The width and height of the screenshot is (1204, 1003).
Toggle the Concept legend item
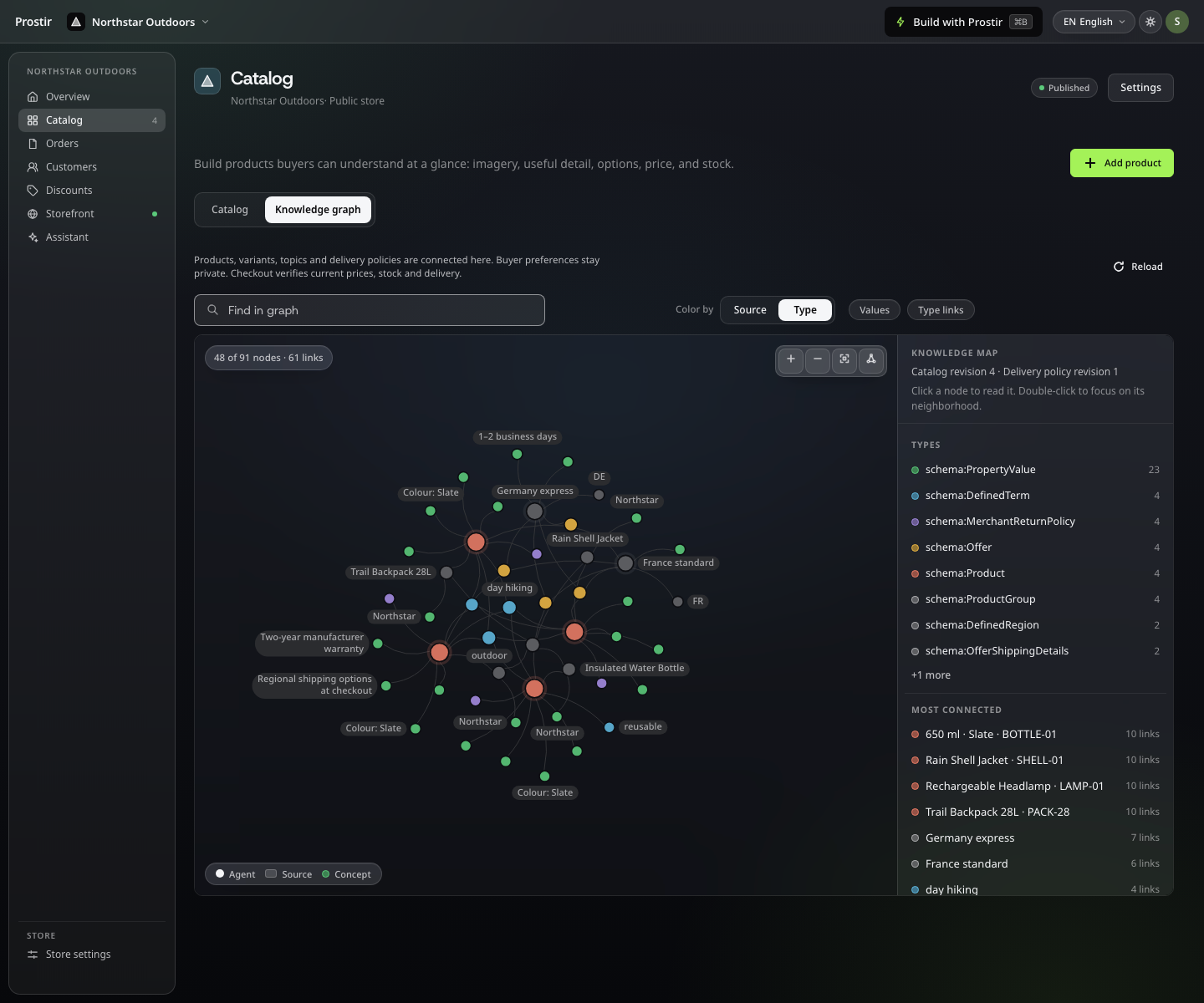pyautogui.click(x=346, y=874)
